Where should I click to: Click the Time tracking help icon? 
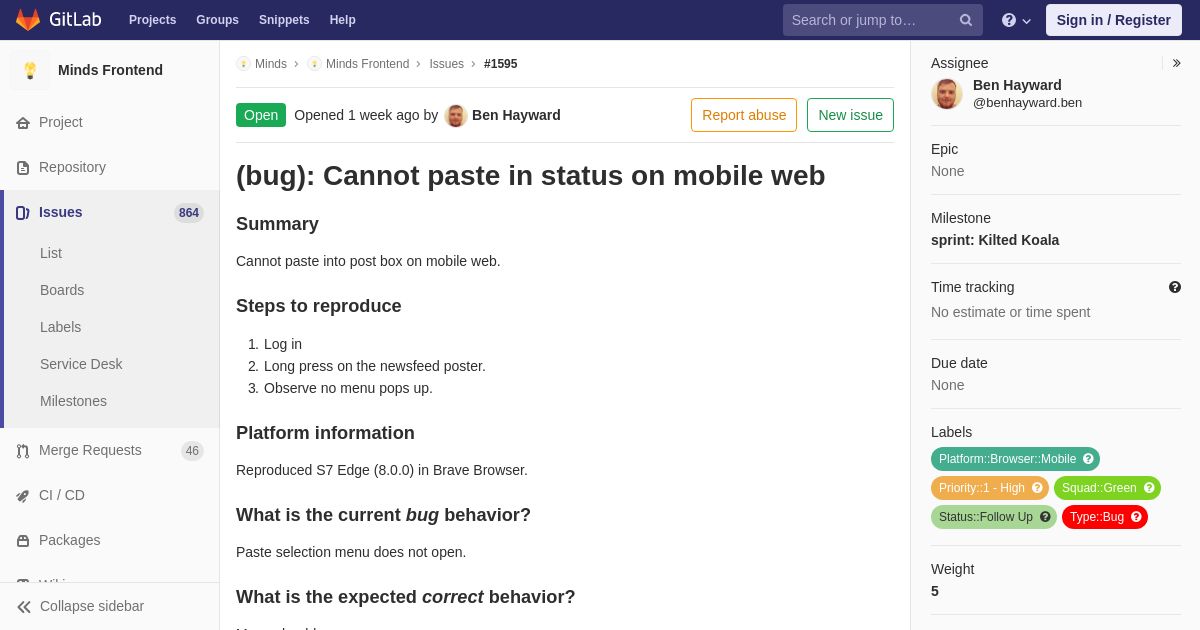[x=1175, y=287]
